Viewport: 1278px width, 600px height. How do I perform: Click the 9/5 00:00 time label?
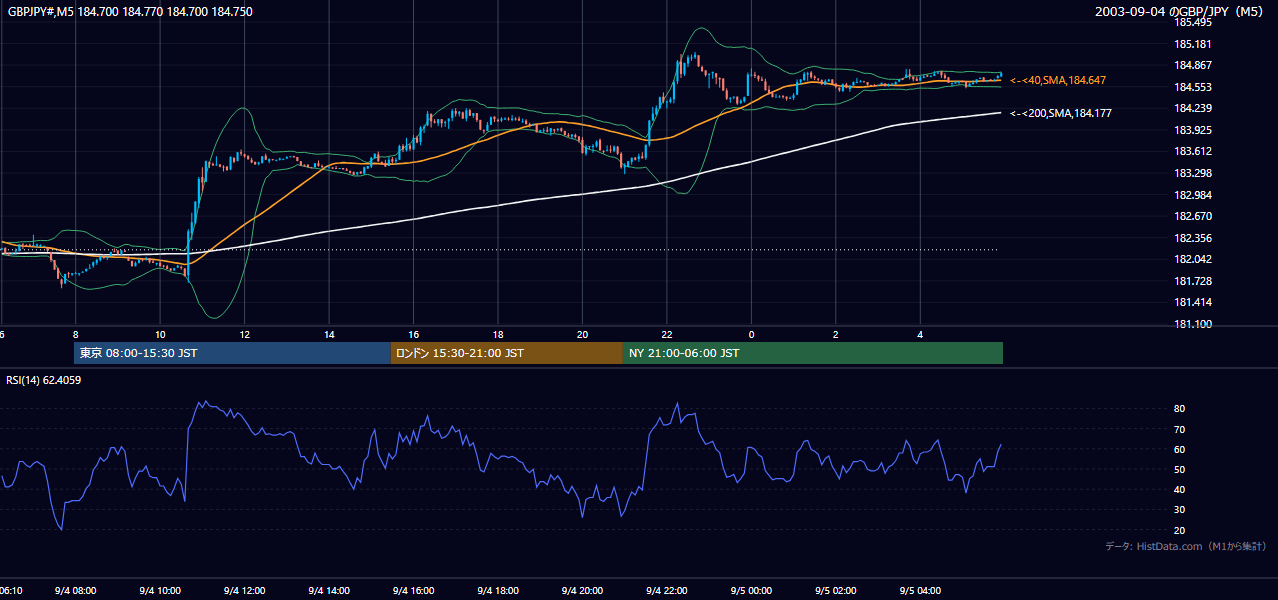752,591
